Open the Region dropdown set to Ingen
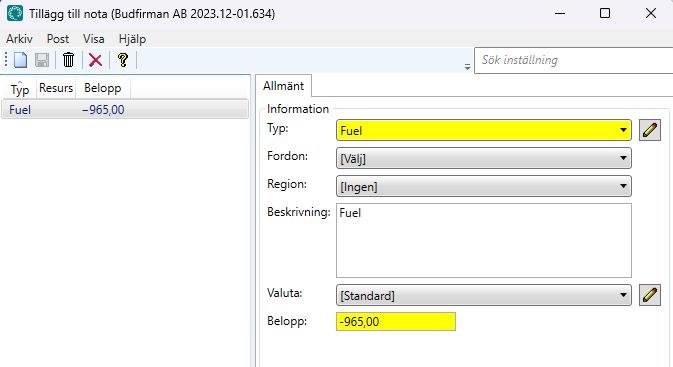The image size is (673, 367). [484, 186]
